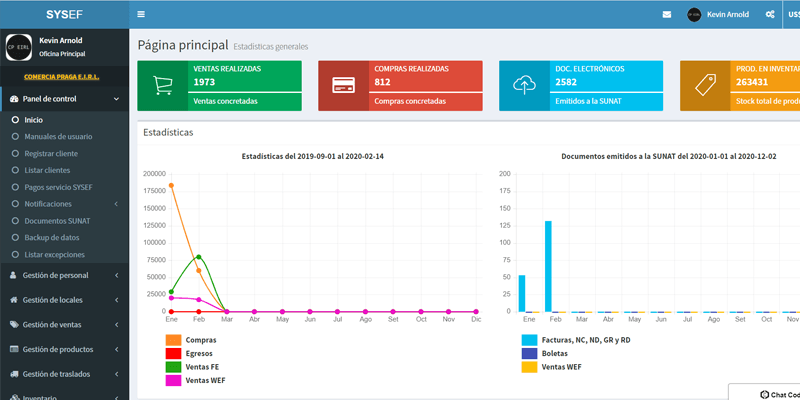The height and width of the screenshot is (400, 800).
Task: Click the cloud upload icon on Doc. Electrónicos
Action: 524,86
